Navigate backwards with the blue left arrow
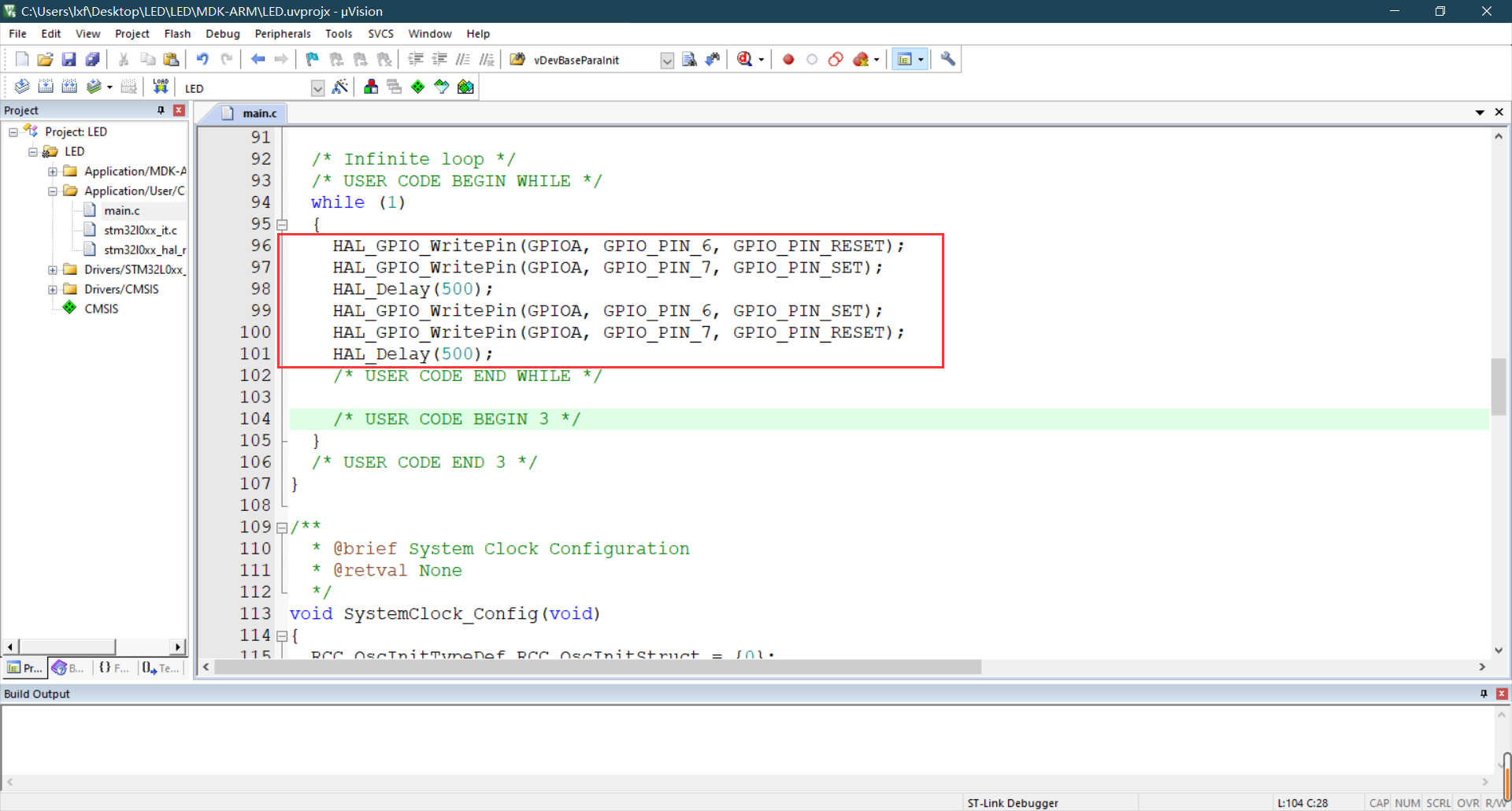Screen dimensions: 1512x811 [258, 59]
